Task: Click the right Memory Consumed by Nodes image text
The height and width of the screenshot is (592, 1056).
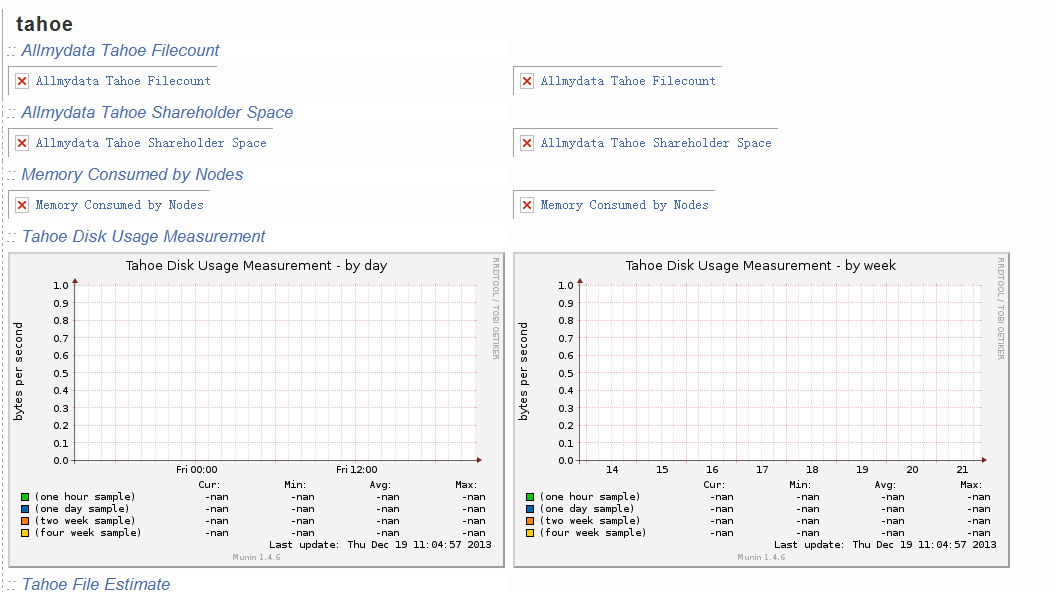Action: pyautogui.click(x=624, y=205)
